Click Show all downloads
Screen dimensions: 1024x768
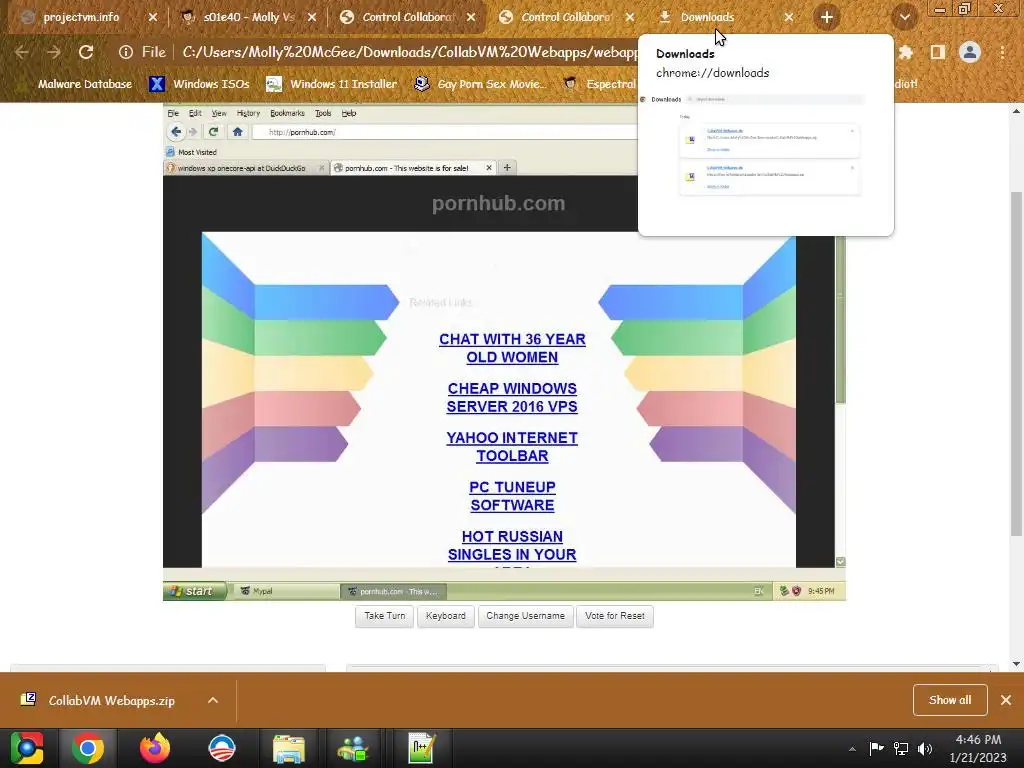pyautogui.click(x=950, y=700)
